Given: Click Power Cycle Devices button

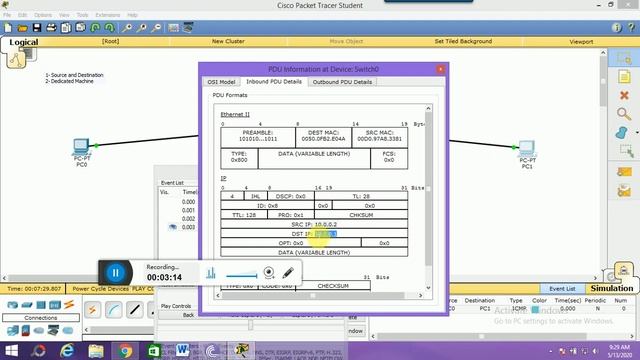Looking at the screenshot, I should (x=100, y=289).
